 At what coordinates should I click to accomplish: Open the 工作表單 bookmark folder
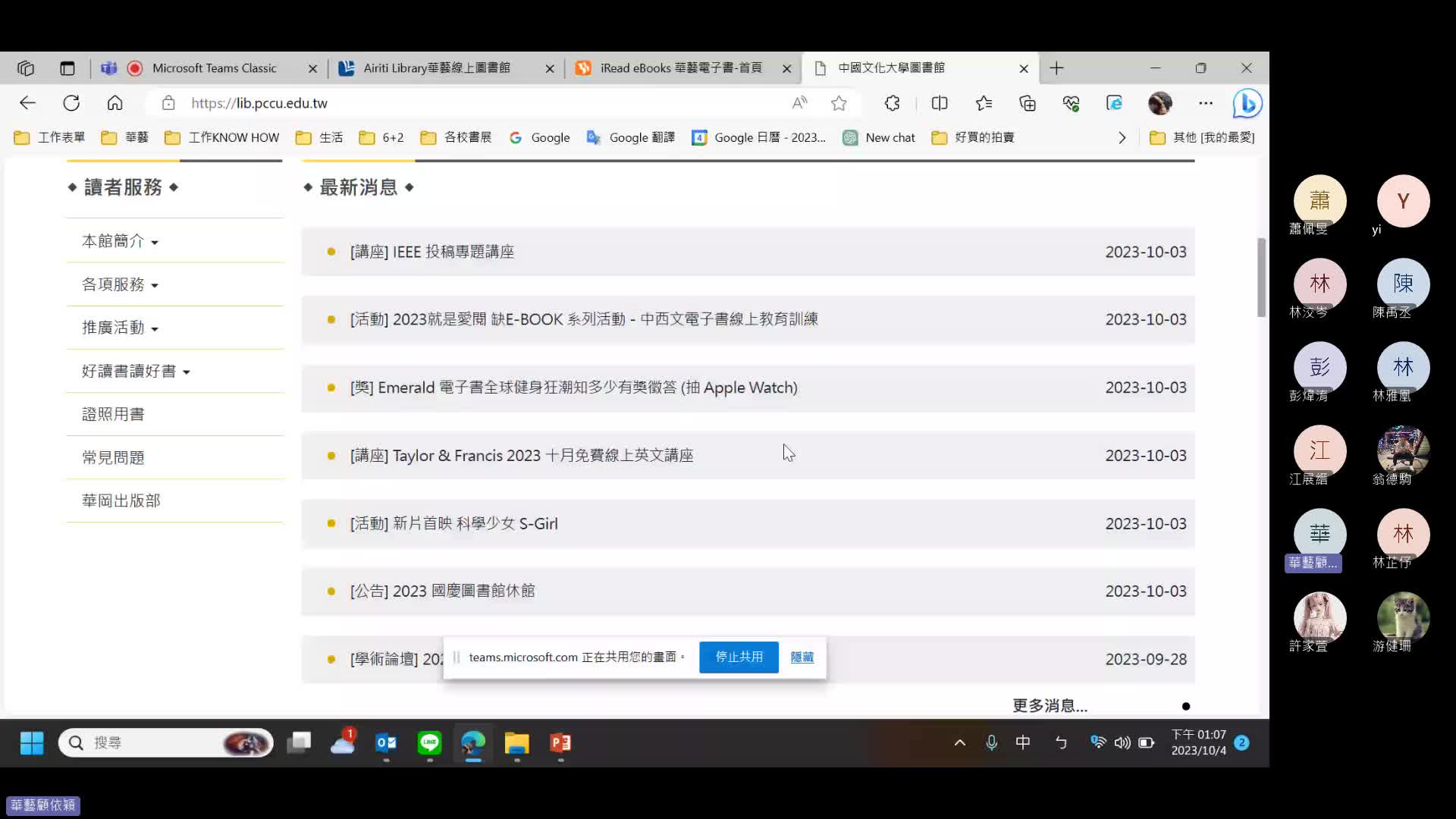coord(50,138)
